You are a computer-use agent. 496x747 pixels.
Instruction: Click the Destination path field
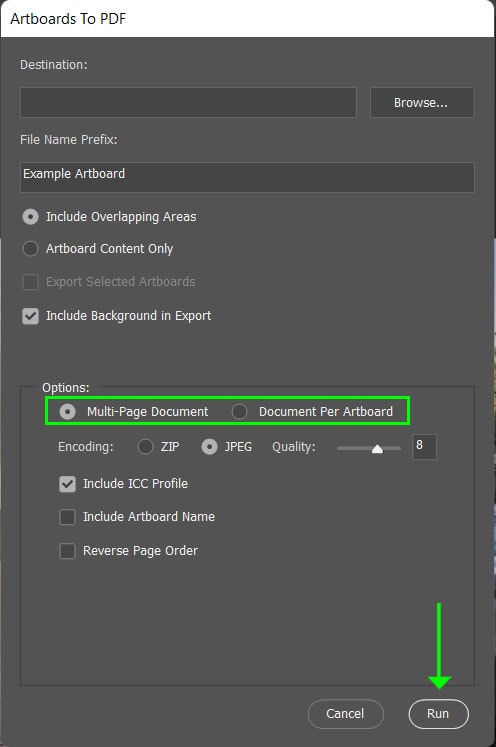point(188,102)
